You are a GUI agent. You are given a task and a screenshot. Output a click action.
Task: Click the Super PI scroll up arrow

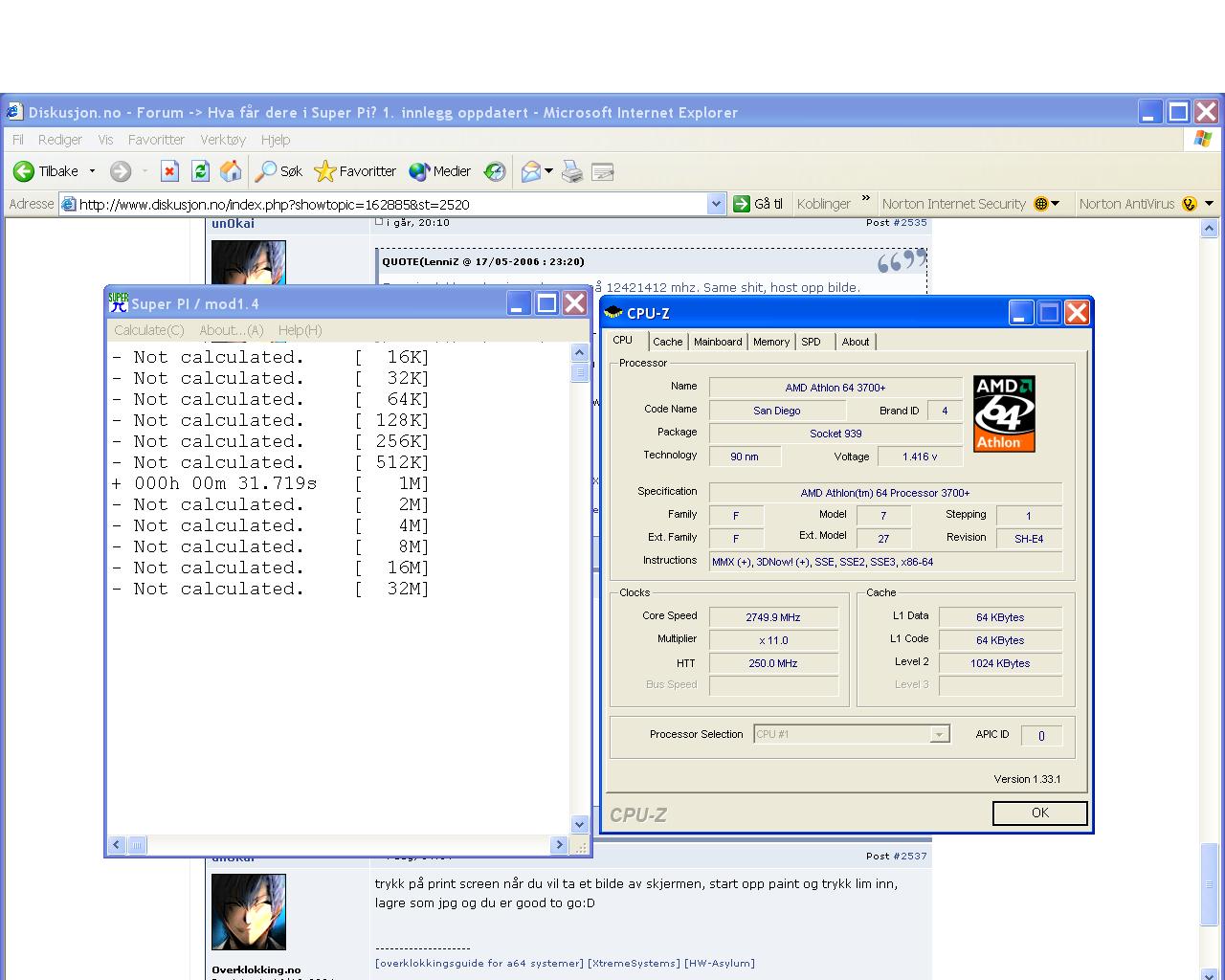pos(579,352)
